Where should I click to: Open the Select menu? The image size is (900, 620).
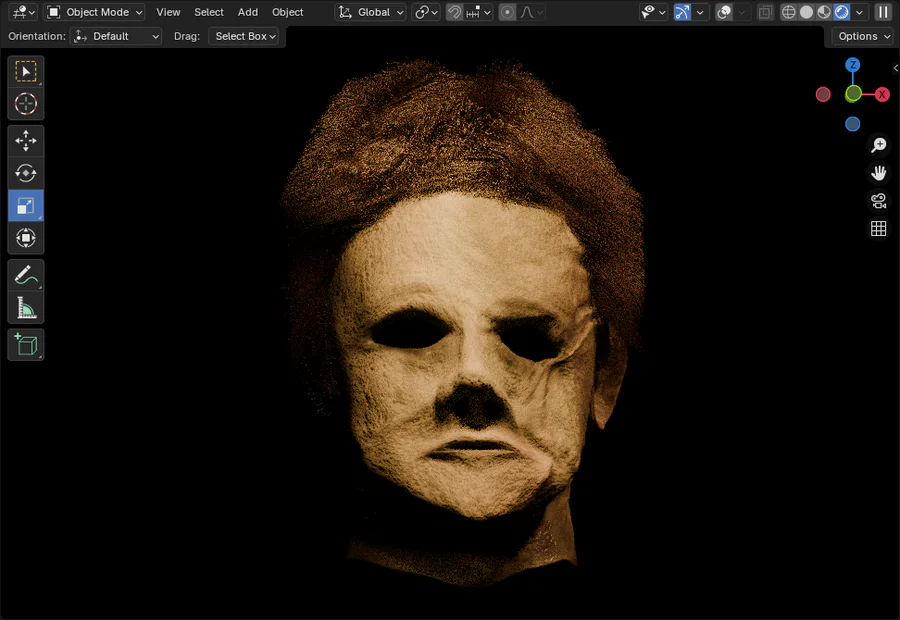(209, 12)
